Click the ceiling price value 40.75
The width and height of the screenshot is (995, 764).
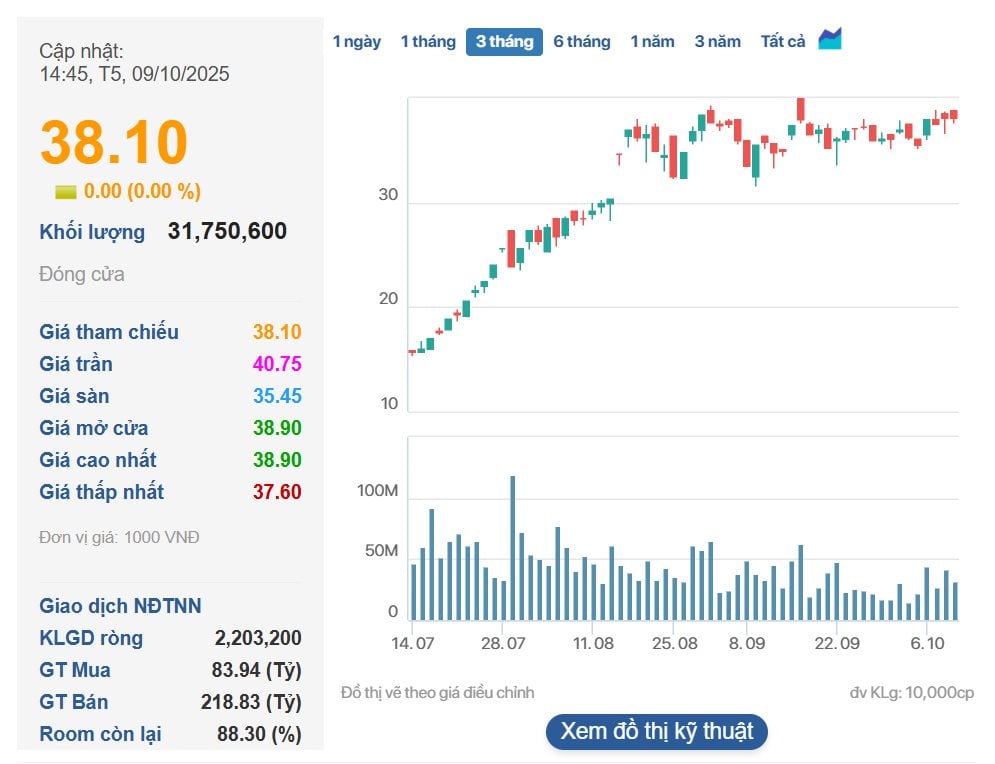(x=277, y=364)
